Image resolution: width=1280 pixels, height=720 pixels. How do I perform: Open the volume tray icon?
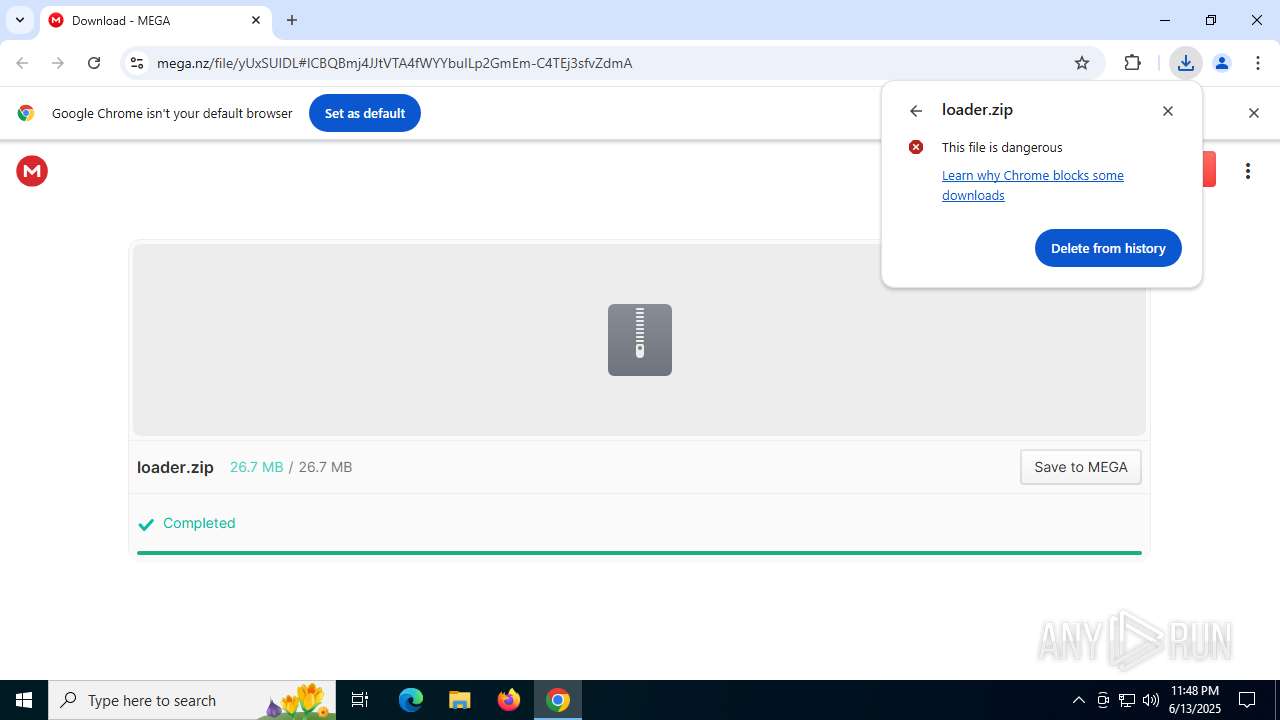pos(1151,700)
